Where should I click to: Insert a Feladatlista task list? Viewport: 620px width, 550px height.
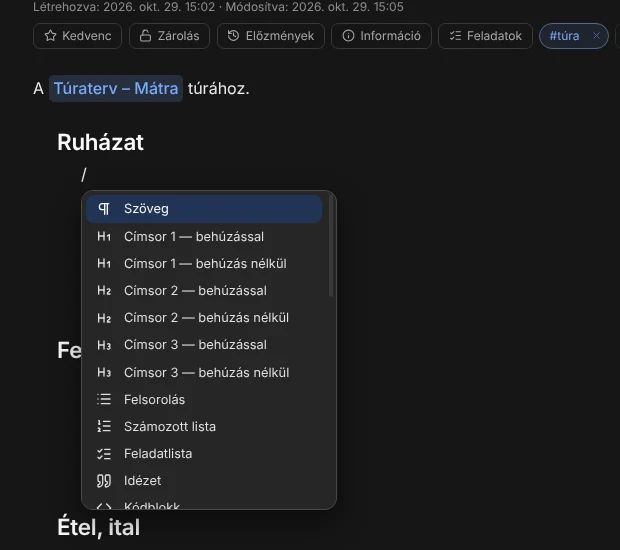pos(204,454)
